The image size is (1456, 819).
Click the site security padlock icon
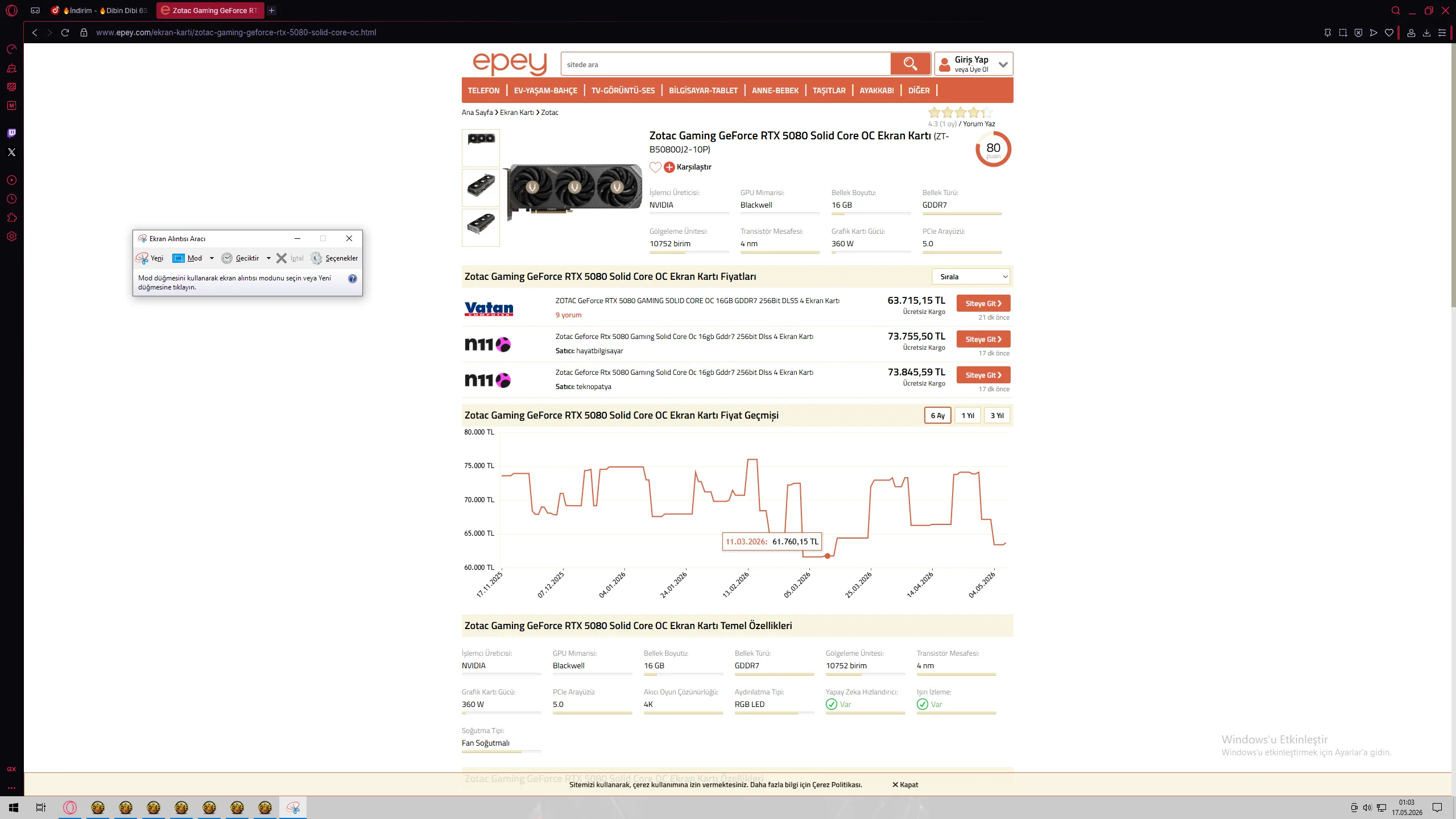pos(84,32)
